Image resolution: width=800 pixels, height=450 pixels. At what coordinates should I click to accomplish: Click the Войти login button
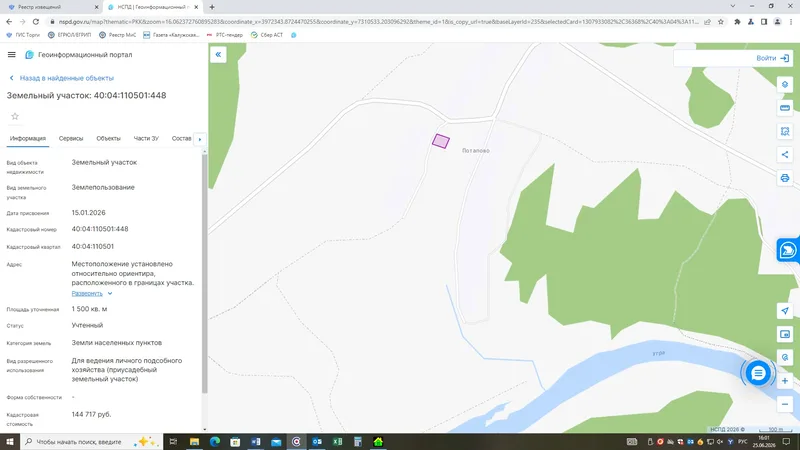point(772,58)
